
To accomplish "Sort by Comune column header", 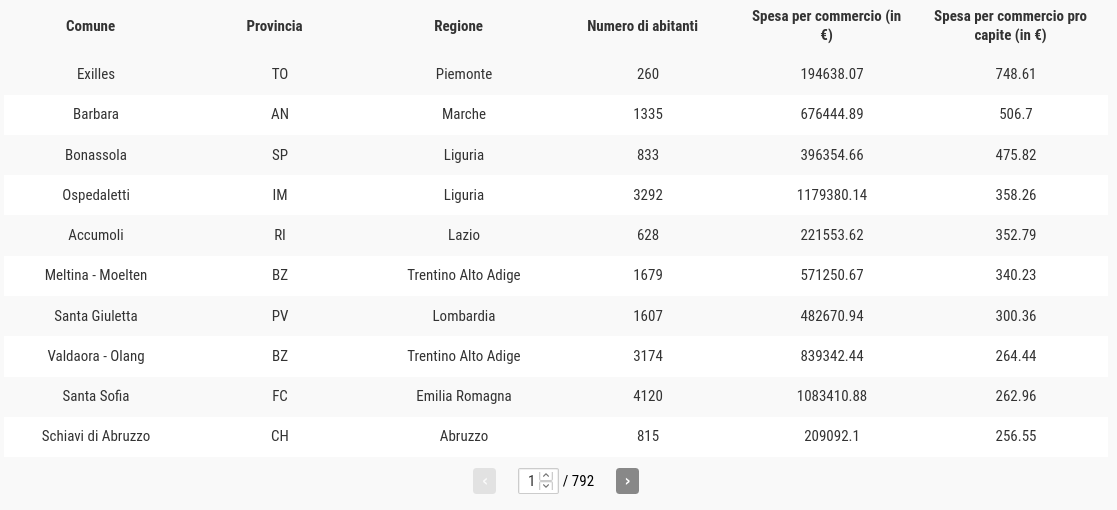I will pyautogui.click(x=90, y=26).
